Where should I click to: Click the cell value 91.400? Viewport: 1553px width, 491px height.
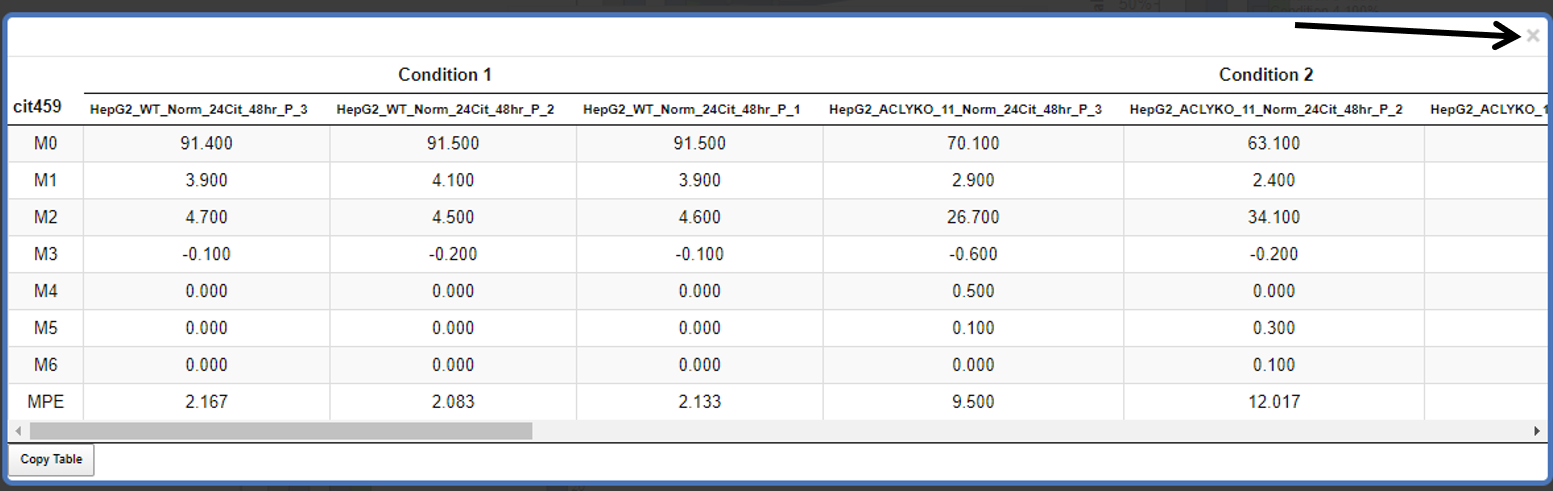(x=206, y=143)
